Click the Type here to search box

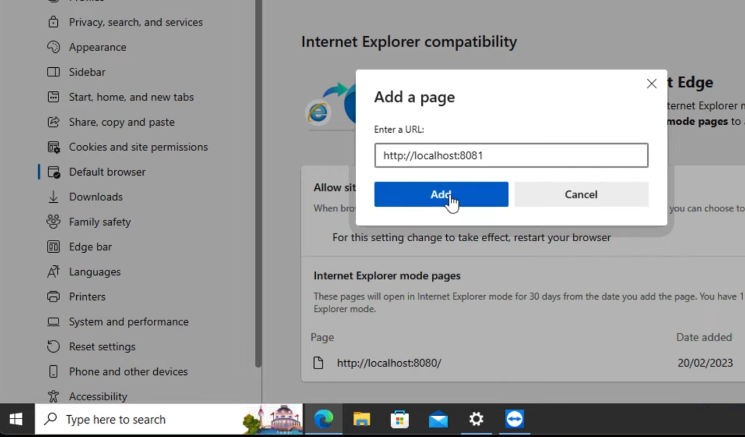coord(169,419)
